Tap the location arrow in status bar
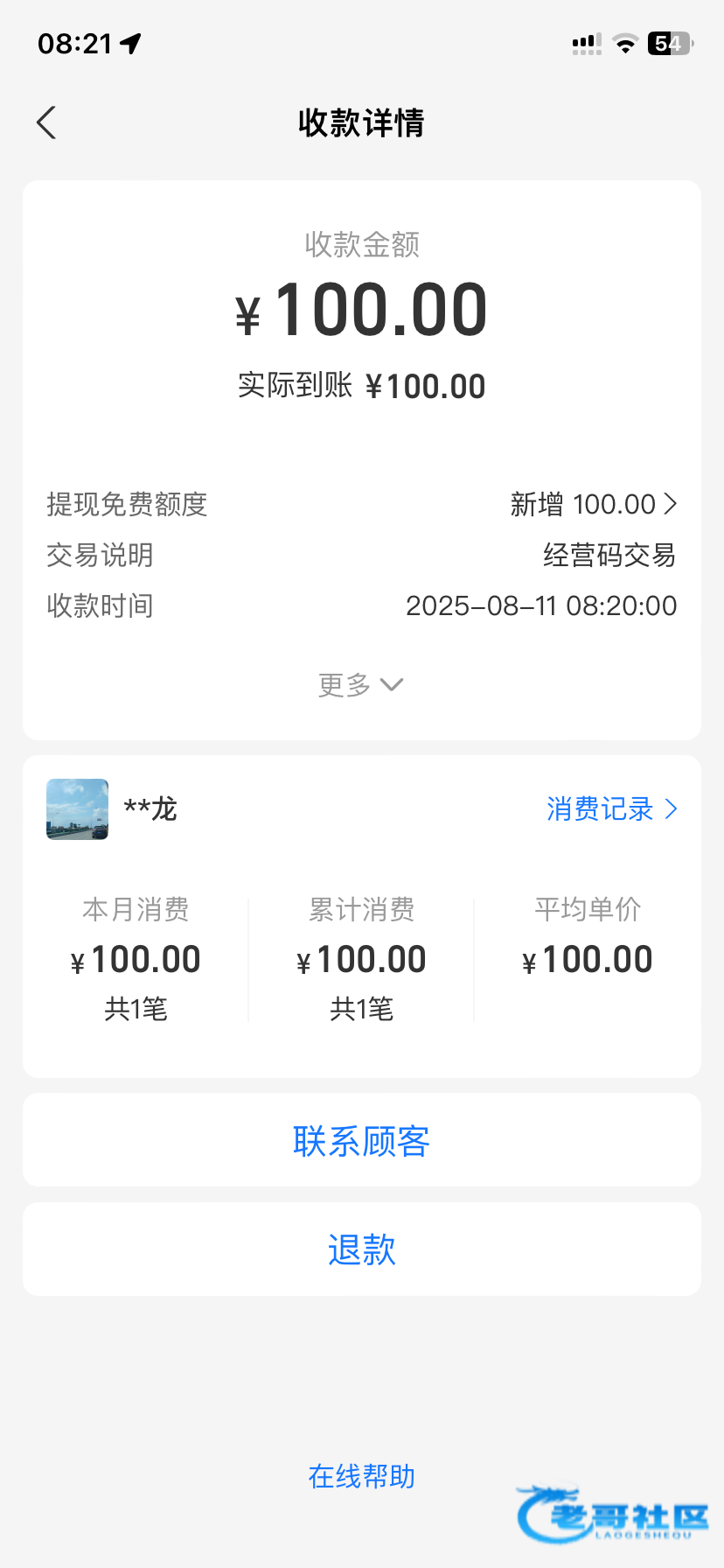 pos(131,44)
